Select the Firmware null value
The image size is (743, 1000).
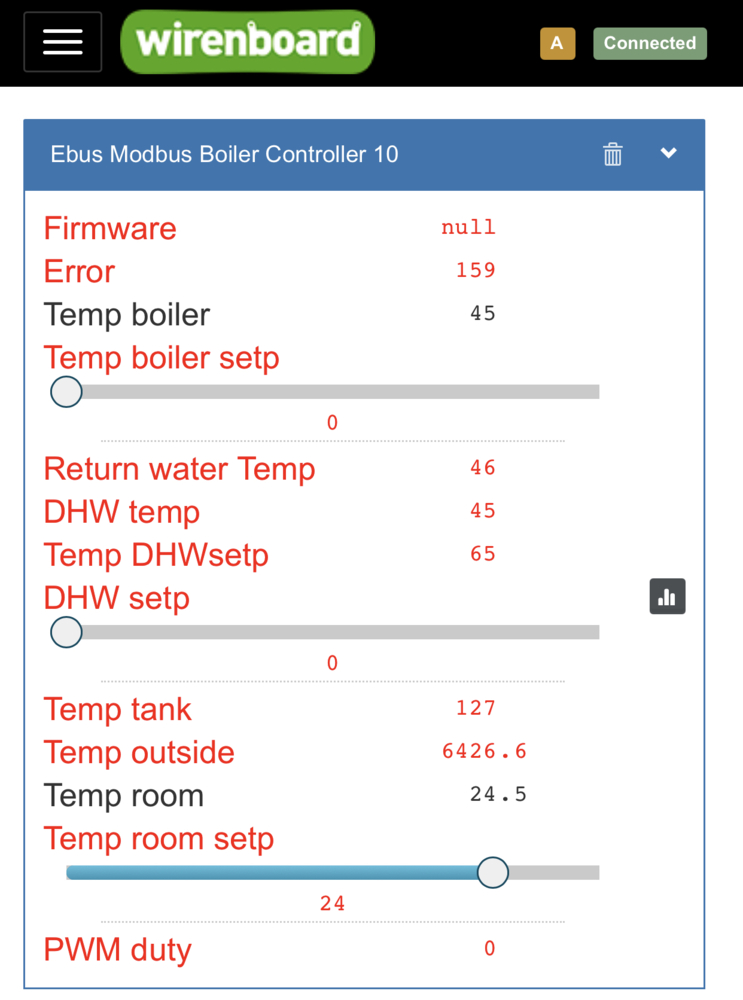tap(468, 228)
